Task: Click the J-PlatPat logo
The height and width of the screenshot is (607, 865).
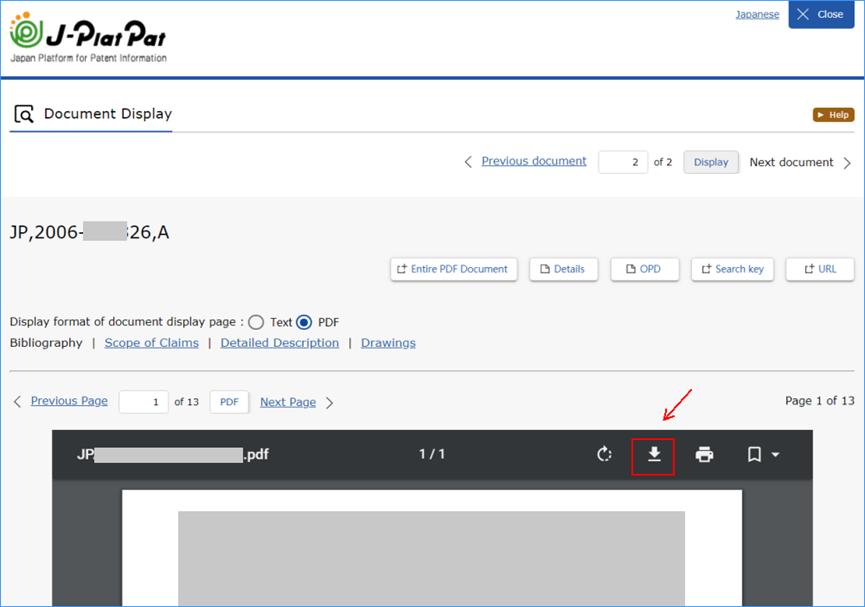Action: (x=88, y=38)
